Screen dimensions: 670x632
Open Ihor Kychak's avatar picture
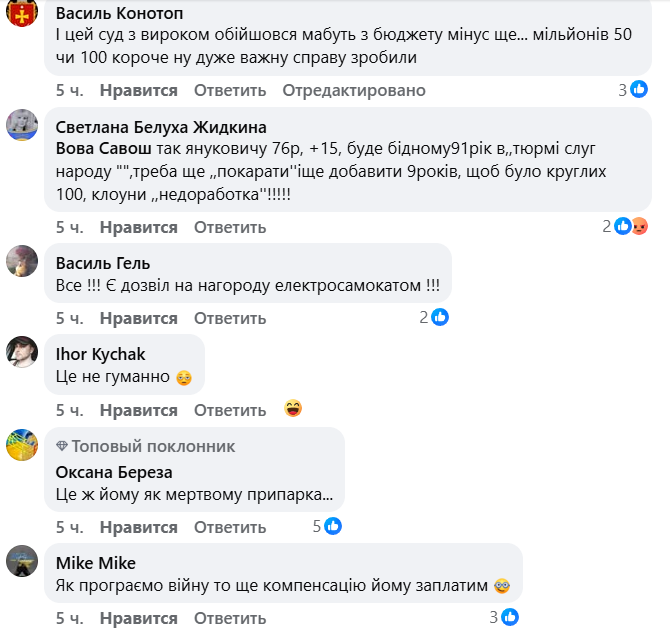click(x=22, y=352)
